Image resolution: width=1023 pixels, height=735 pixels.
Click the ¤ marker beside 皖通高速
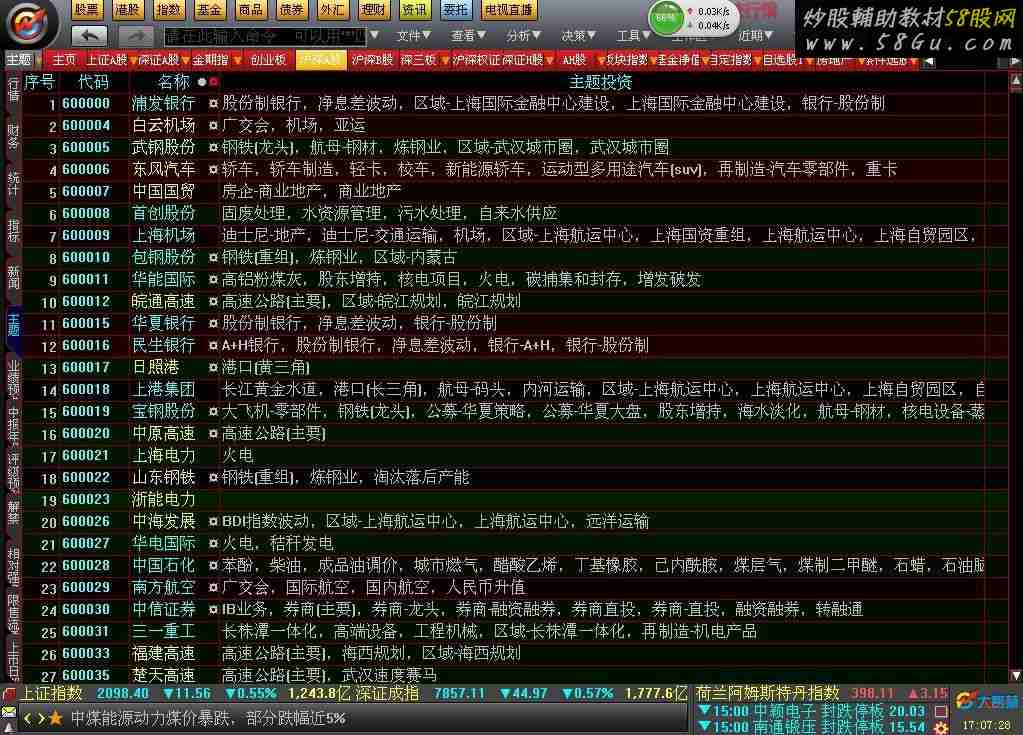click(213, 301)
